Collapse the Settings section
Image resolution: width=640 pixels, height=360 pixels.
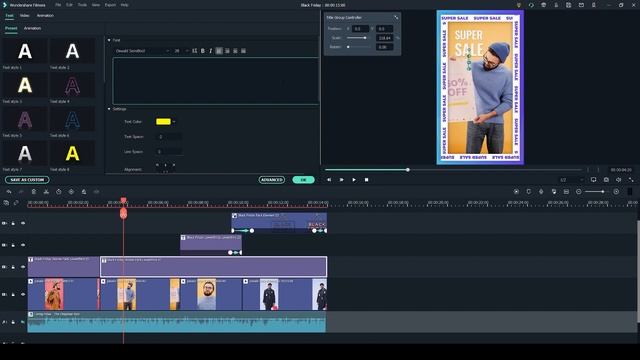pos(109,109)
